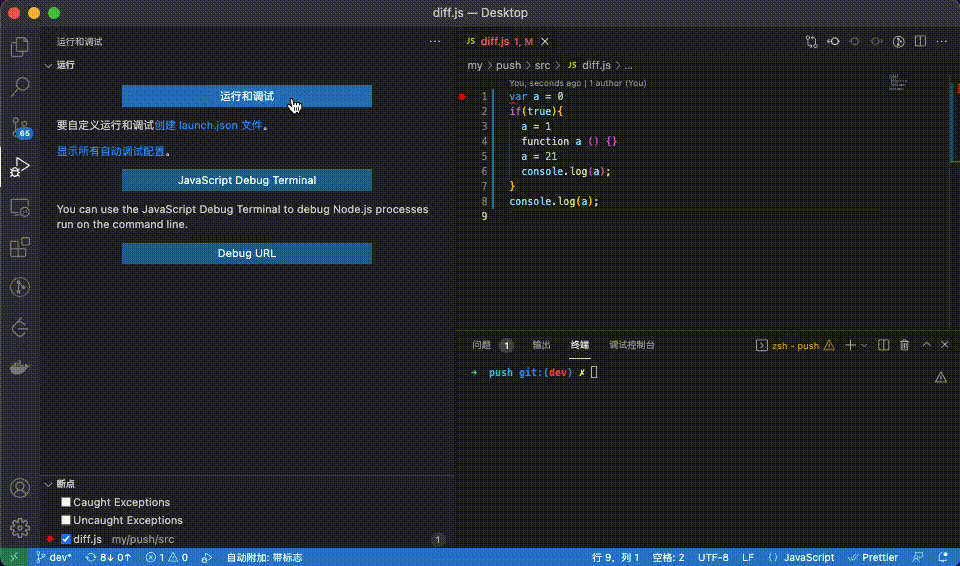The height and width of the screenshot is (566, 960).
Task: Click 'push' in the breadcrumb path
Action: [x=508, y=65]
